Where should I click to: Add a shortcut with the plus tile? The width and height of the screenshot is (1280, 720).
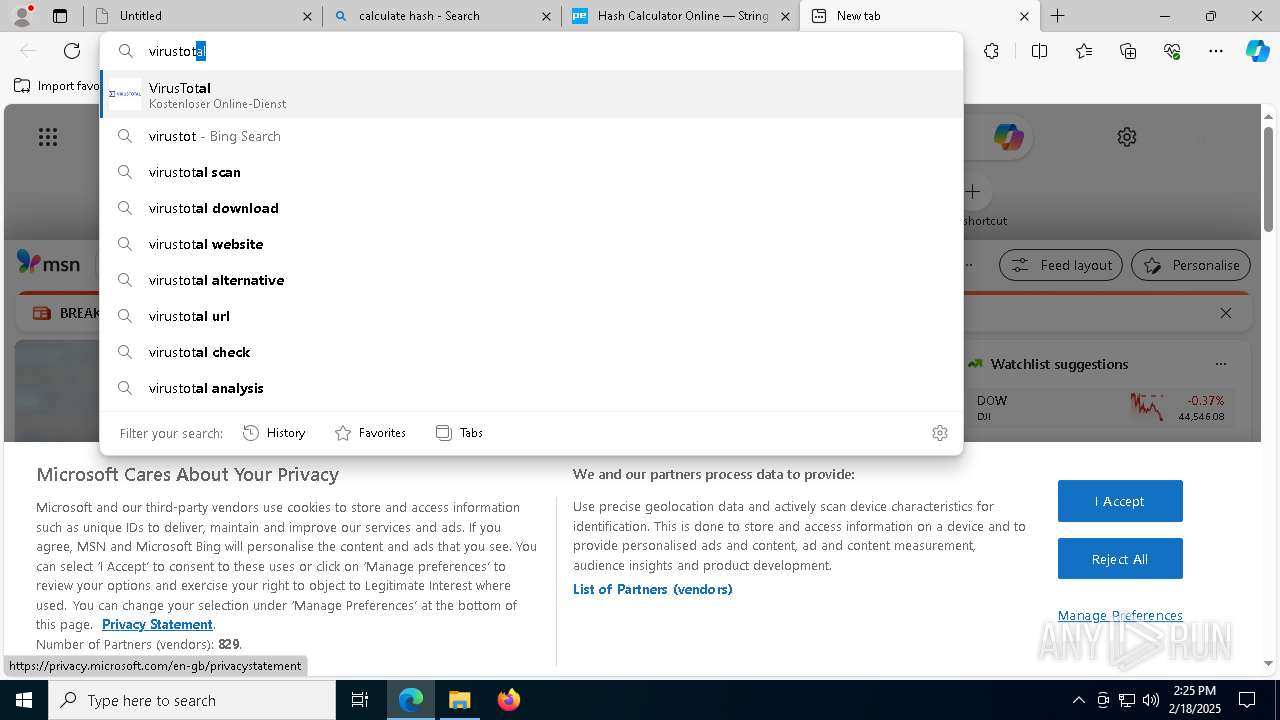click(972, 191)
